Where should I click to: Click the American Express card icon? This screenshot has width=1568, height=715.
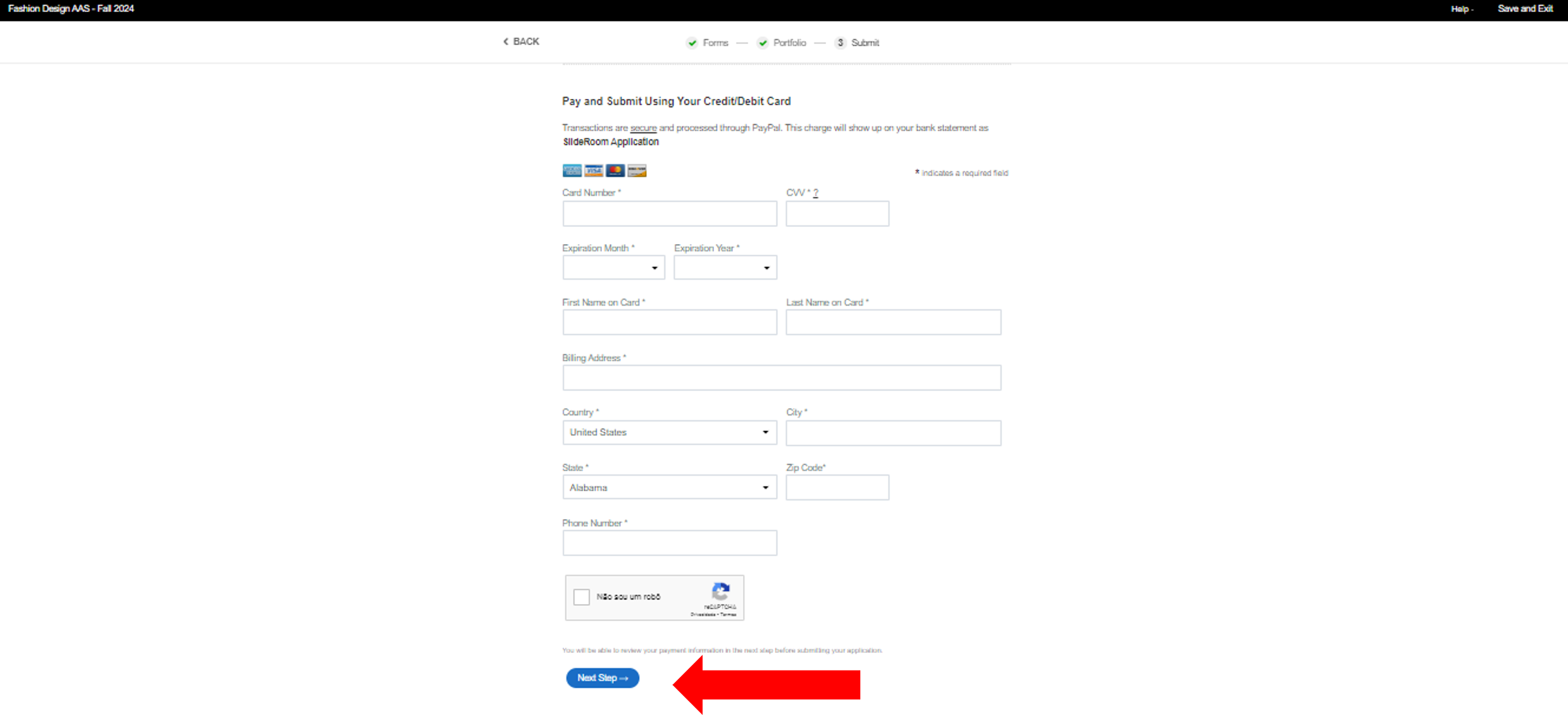click(x=571, y=171)
